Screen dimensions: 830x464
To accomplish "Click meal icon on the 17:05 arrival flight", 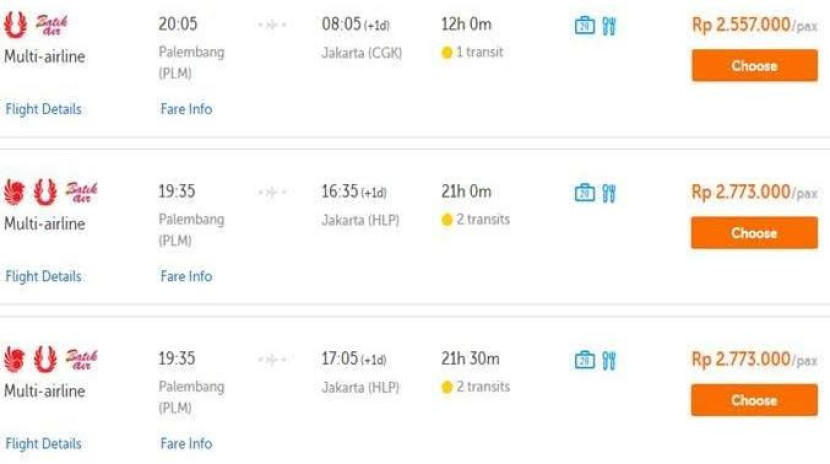I will 609,360.
